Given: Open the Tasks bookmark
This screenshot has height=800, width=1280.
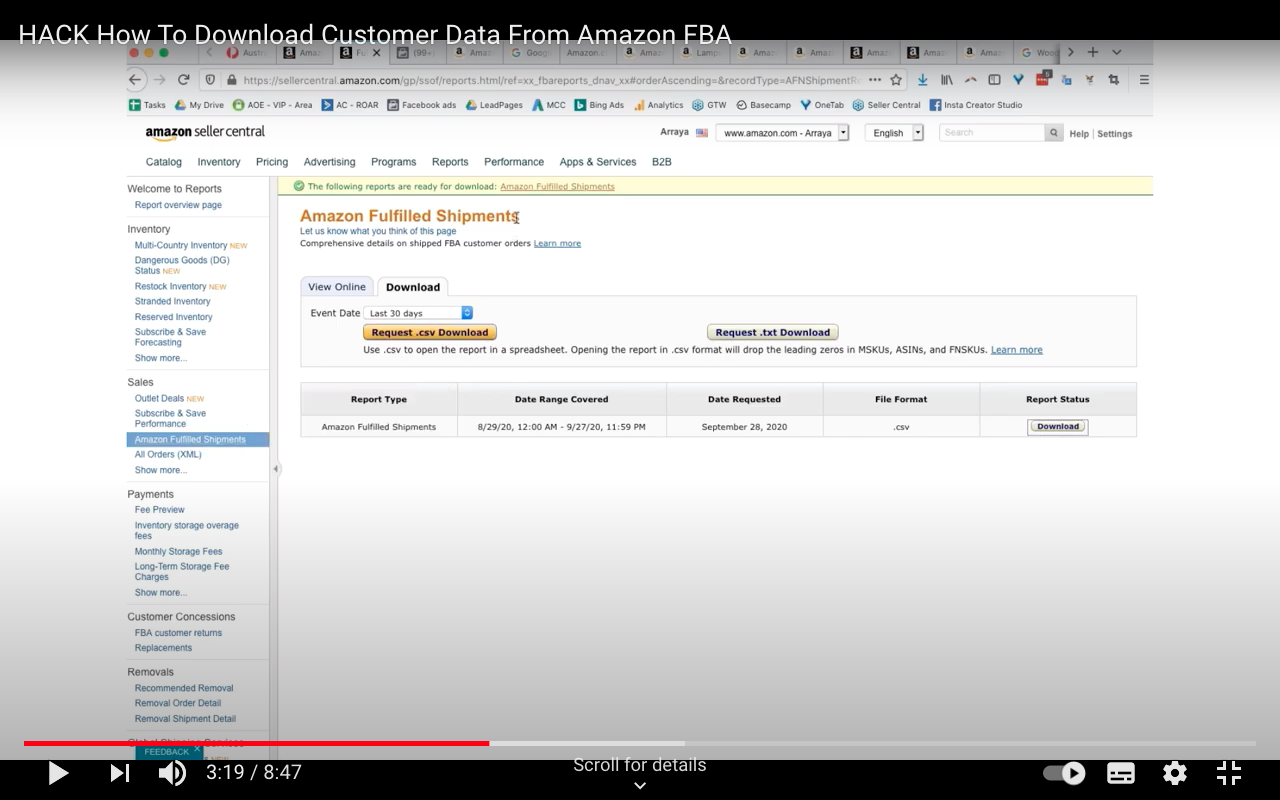Looking at the screenshot, I should click(147, 105).
